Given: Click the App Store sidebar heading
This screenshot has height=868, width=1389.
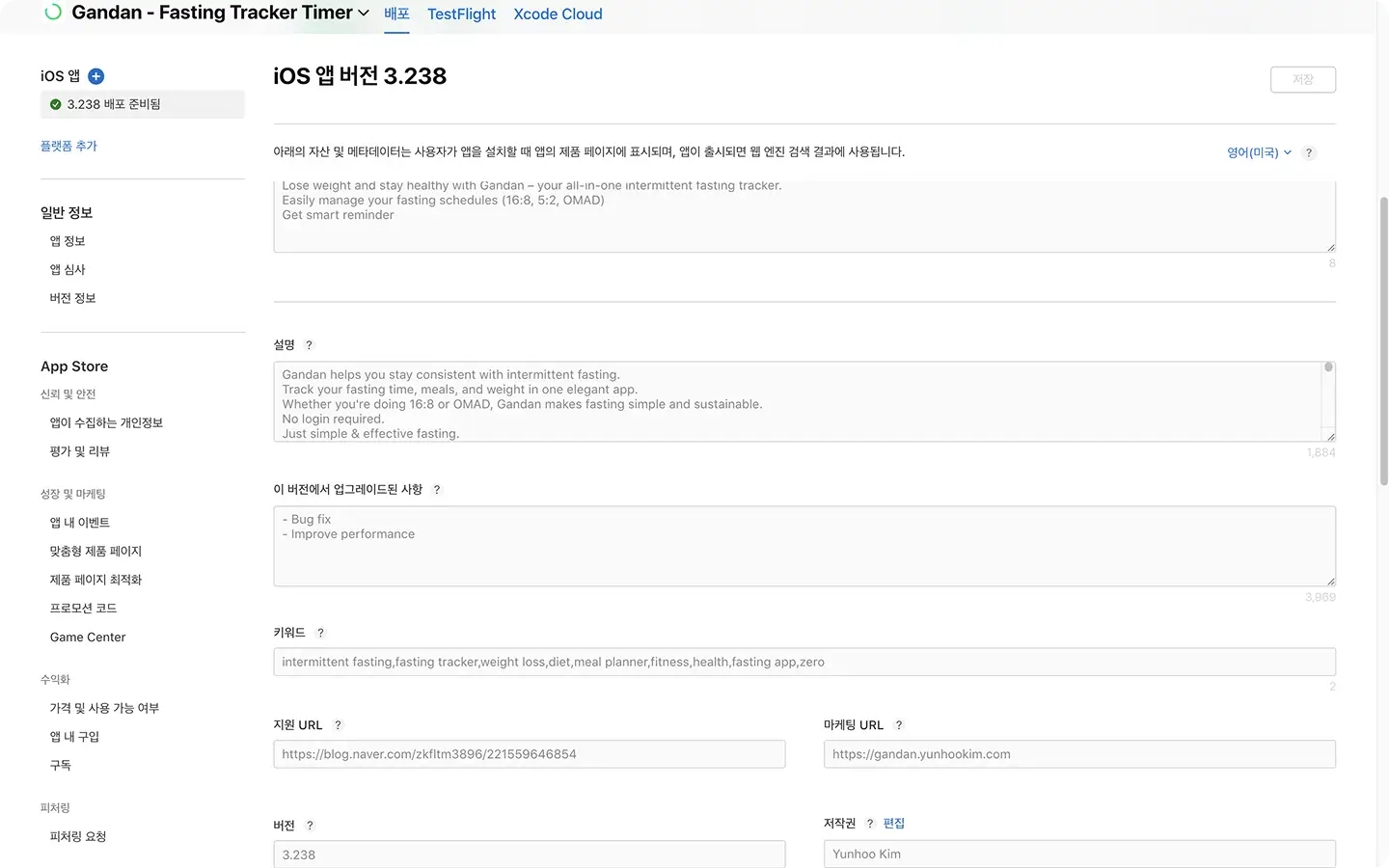Looking at the screenshot, I should [x=74, y=366].
